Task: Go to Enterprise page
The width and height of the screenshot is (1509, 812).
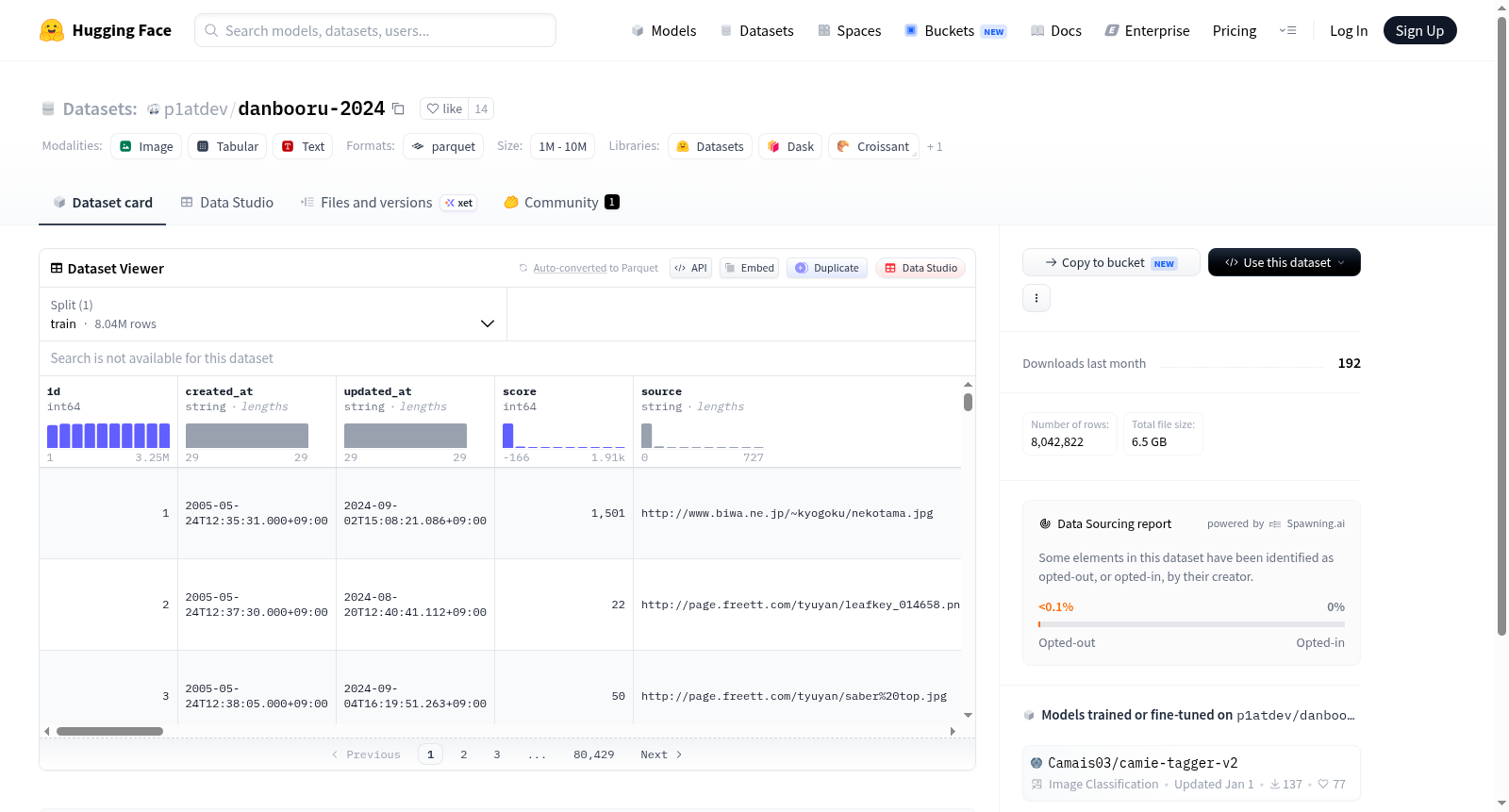Action: (x=1147, y=30)
